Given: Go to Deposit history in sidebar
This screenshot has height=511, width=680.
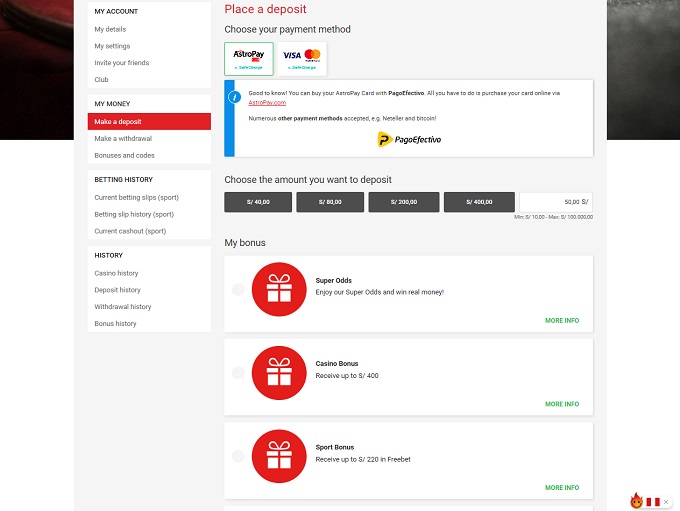Looking at the screenshot, I should (x=117, y=290).
